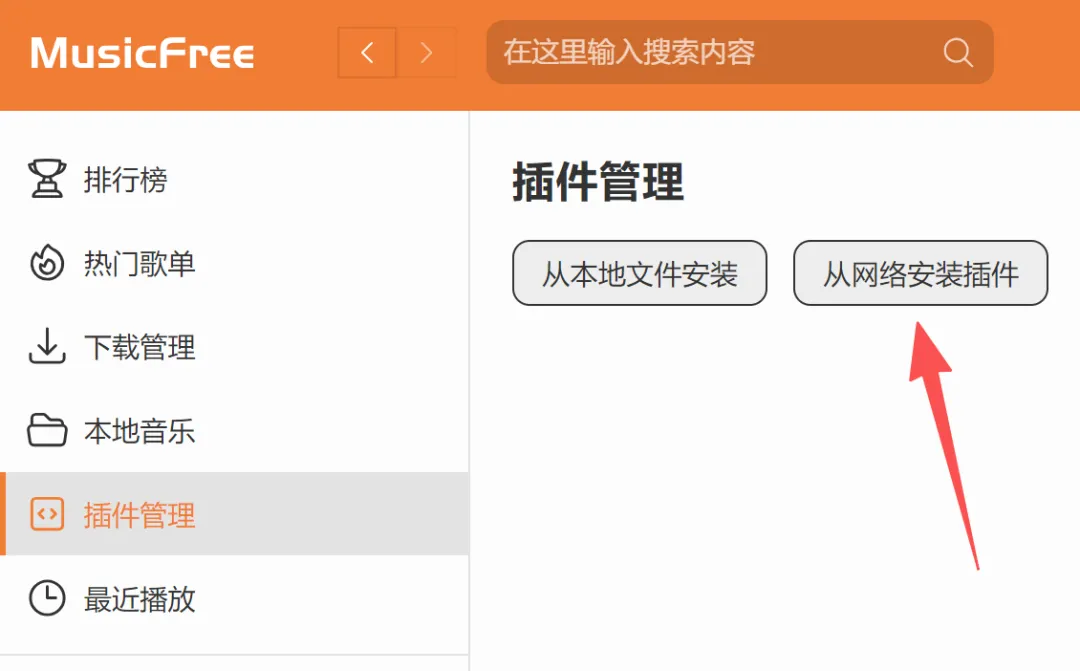The height and width of the screenshot is (671, 1080).
Task: Select 本地音乐 text label in sidebar
Action: pyautogui.click(x=139, y=432)
